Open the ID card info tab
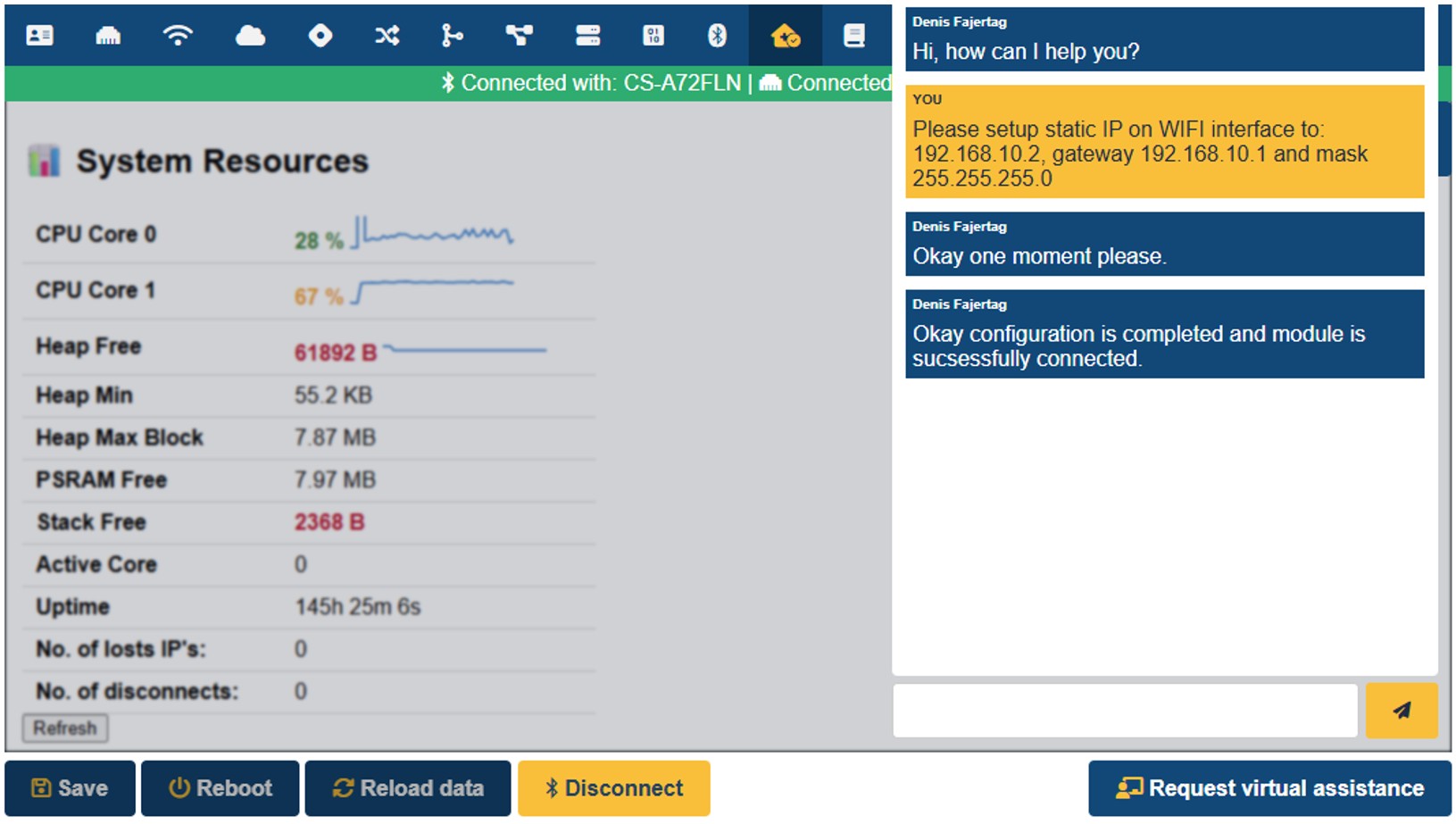 (x=39, y=36)
